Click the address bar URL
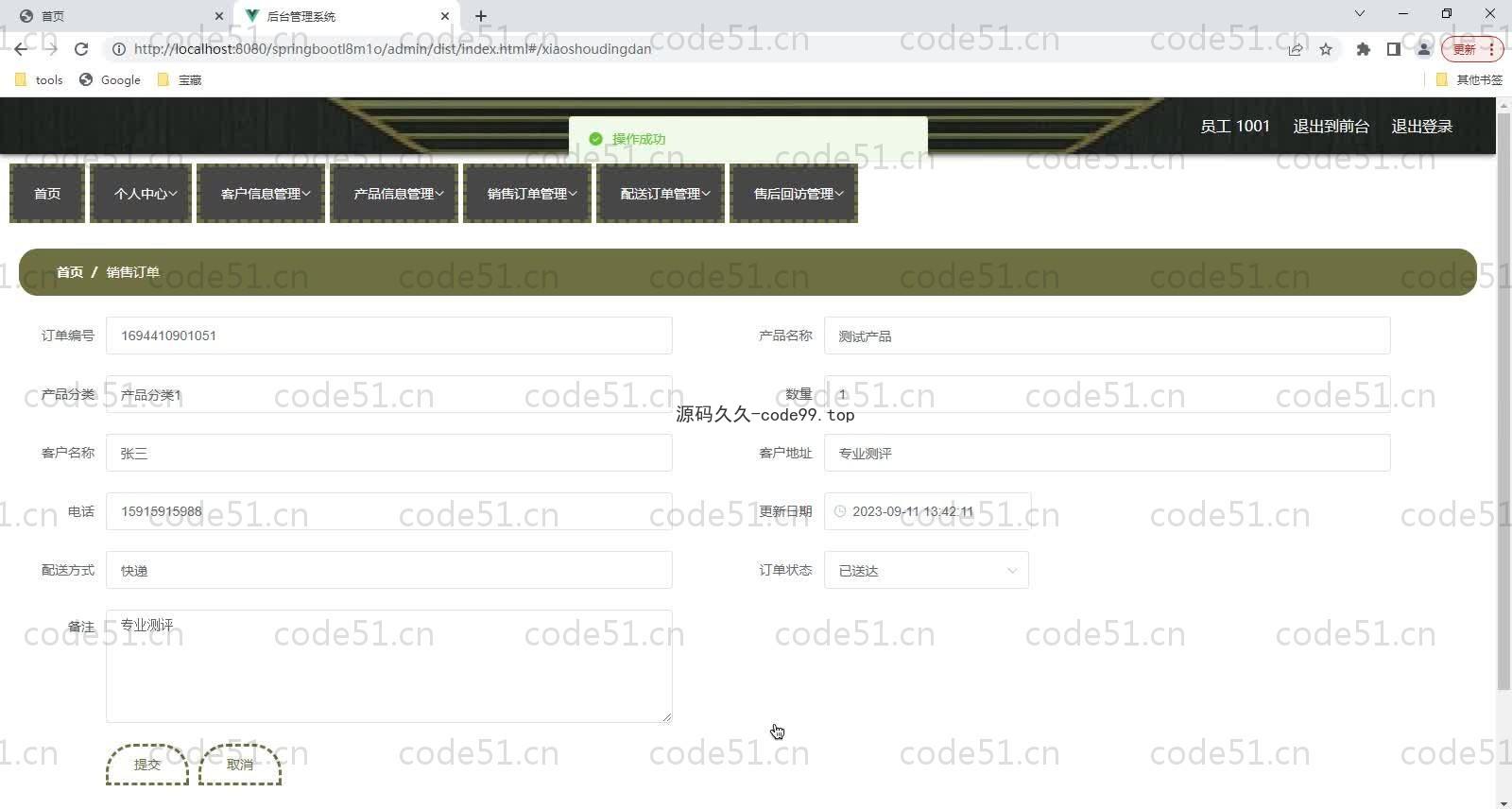Screen dimensions: 1512x809 pyautogui.click(x=392, y=49)
